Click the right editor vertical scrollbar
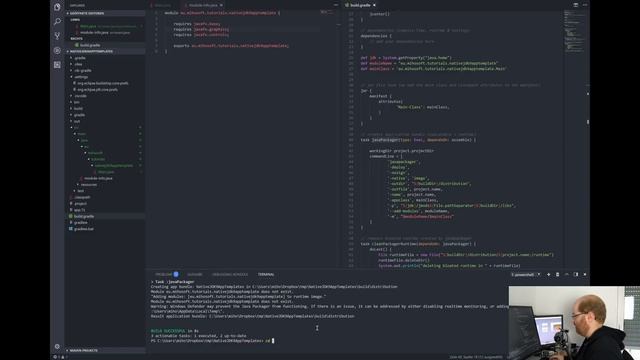 pyautogui.click(x=588, y=139)
